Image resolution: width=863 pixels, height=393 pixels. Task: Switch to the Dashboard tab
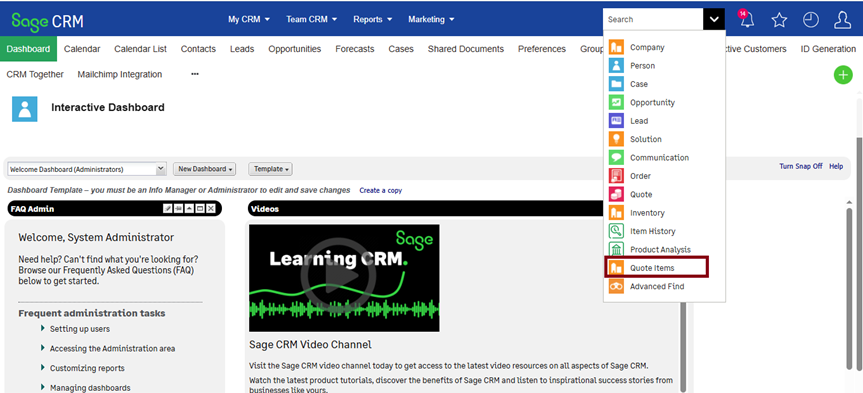pos(29,49)
